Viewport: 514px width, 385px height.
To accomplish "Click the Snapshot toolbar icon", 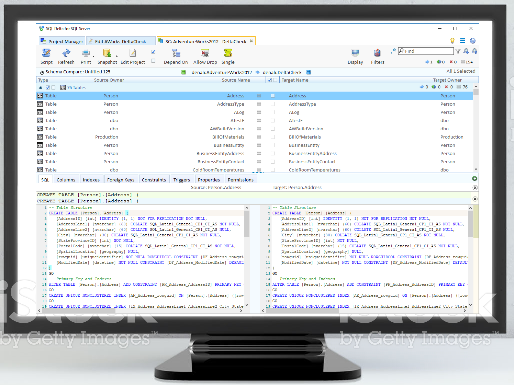I will 107,53.
